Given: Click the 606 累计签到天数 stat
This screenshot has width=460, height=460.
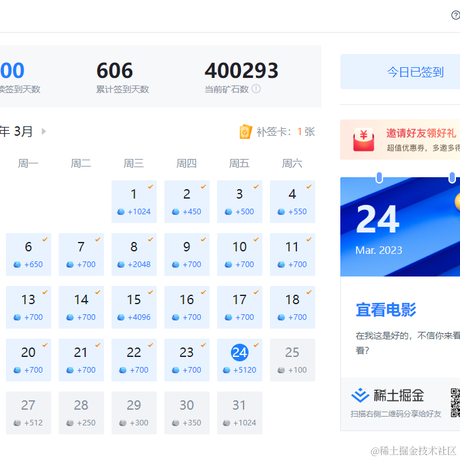Looking at the screenshot, I should (x=122, y=77).
